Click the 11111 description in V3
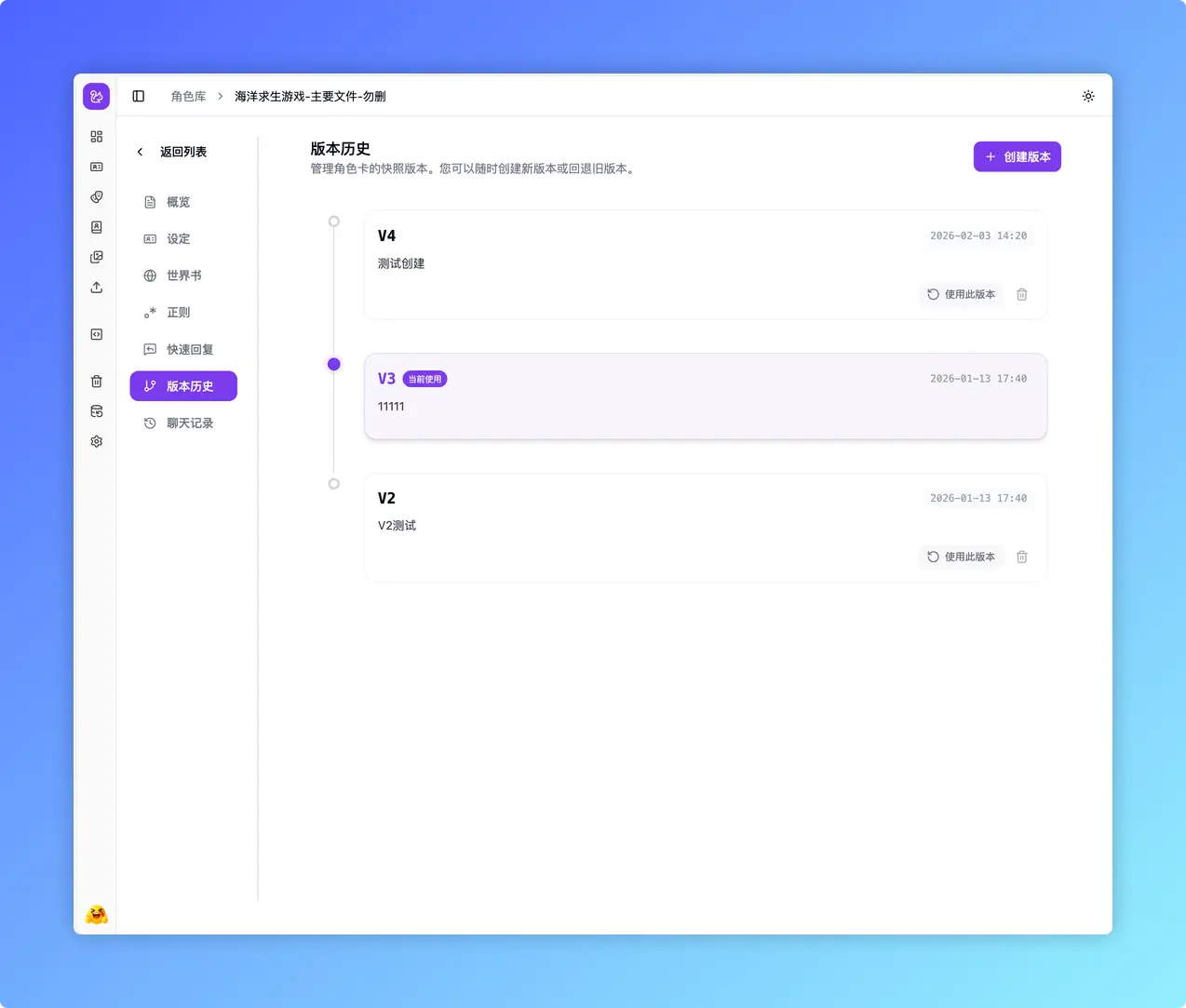This screenshot has height=1008, width=1186. [x=391, y=407]
